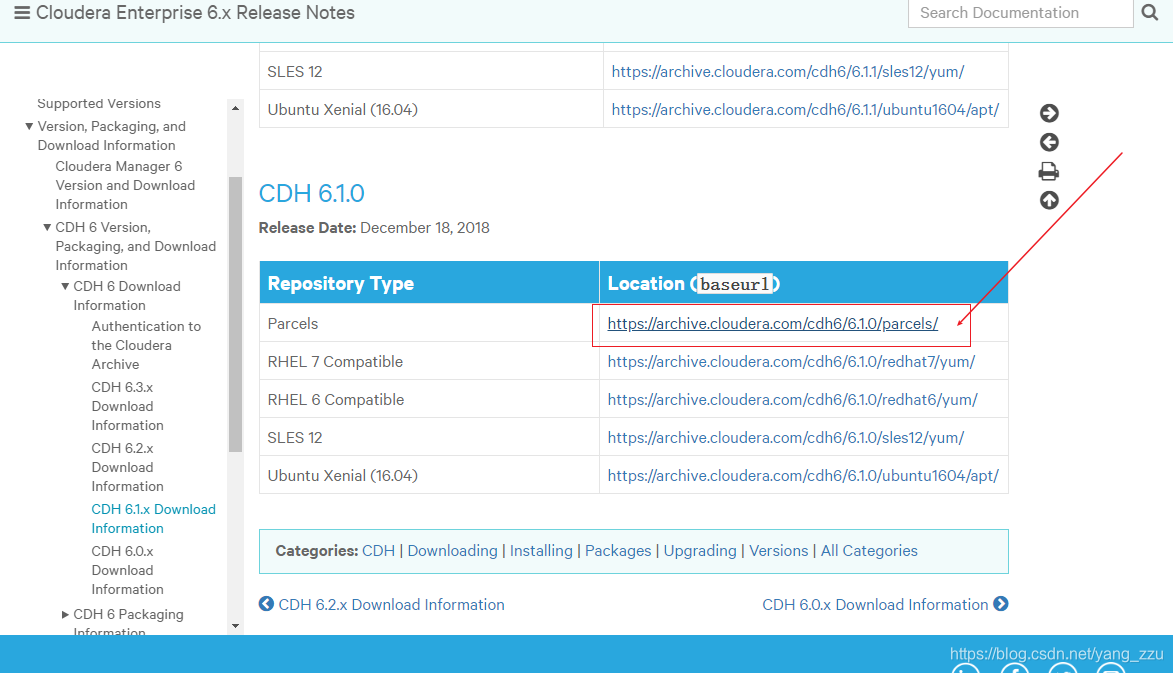Open the Upgrading category link
The height and width of the screenshot is (673, 1173).
click(700, 551)
